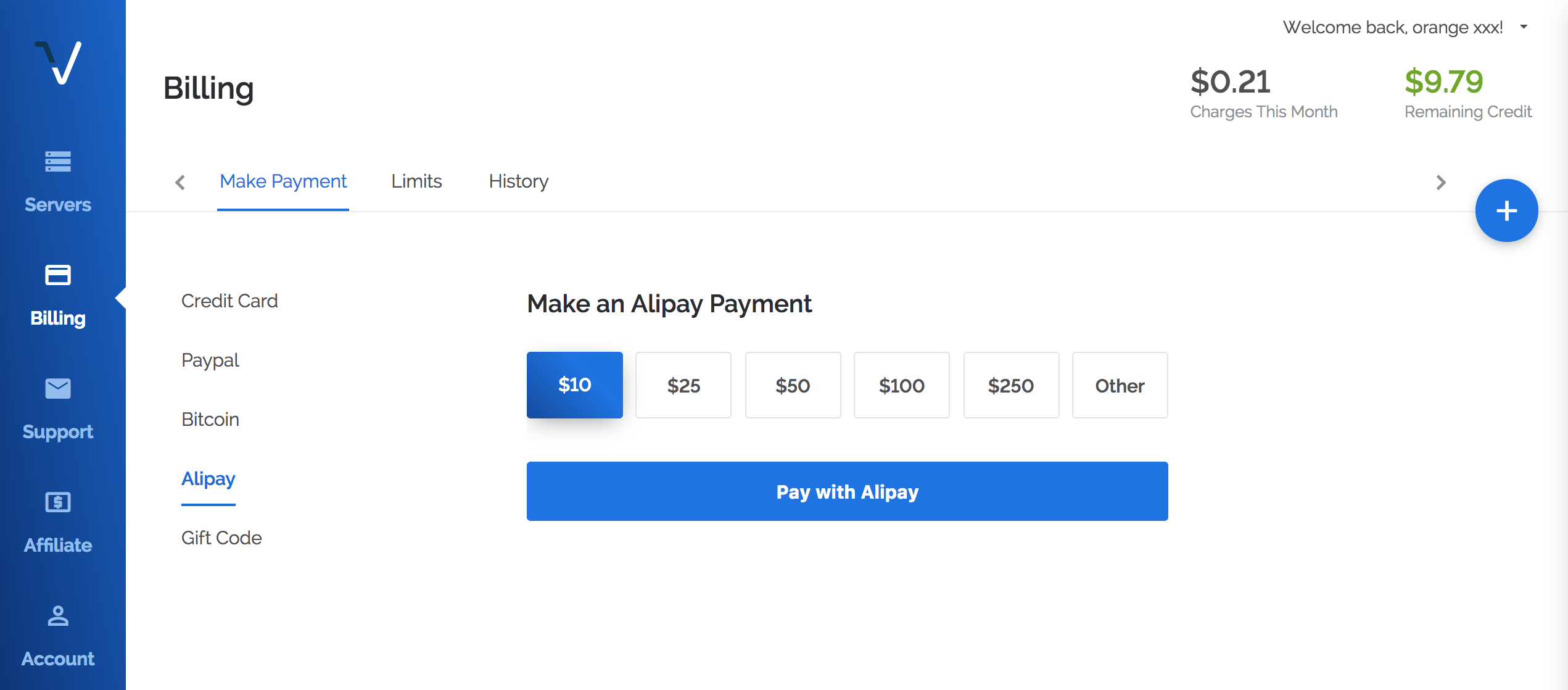This screenshot has width=1568, height=690.
Task: Click the blue plus add button
Action: tap(1506, 211)
